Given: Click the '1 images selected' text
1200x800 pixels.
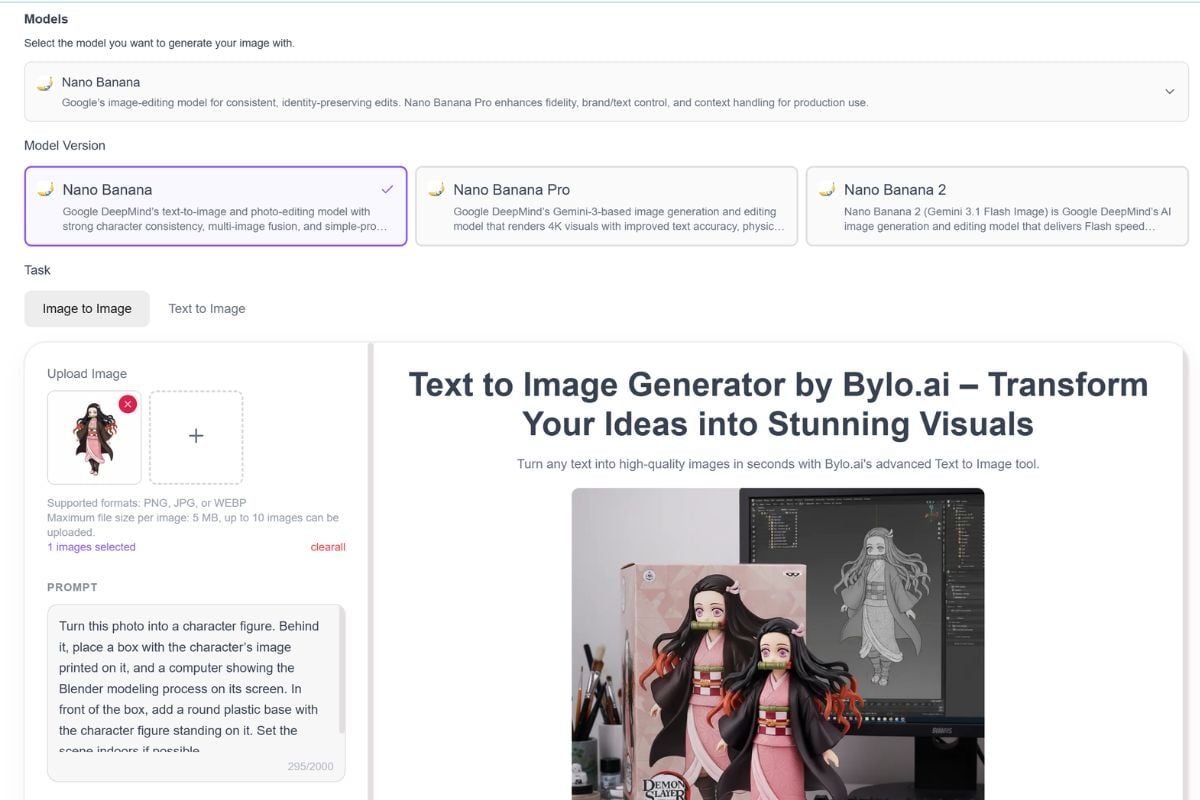Looking at the screenshot, I should point(91,547).
